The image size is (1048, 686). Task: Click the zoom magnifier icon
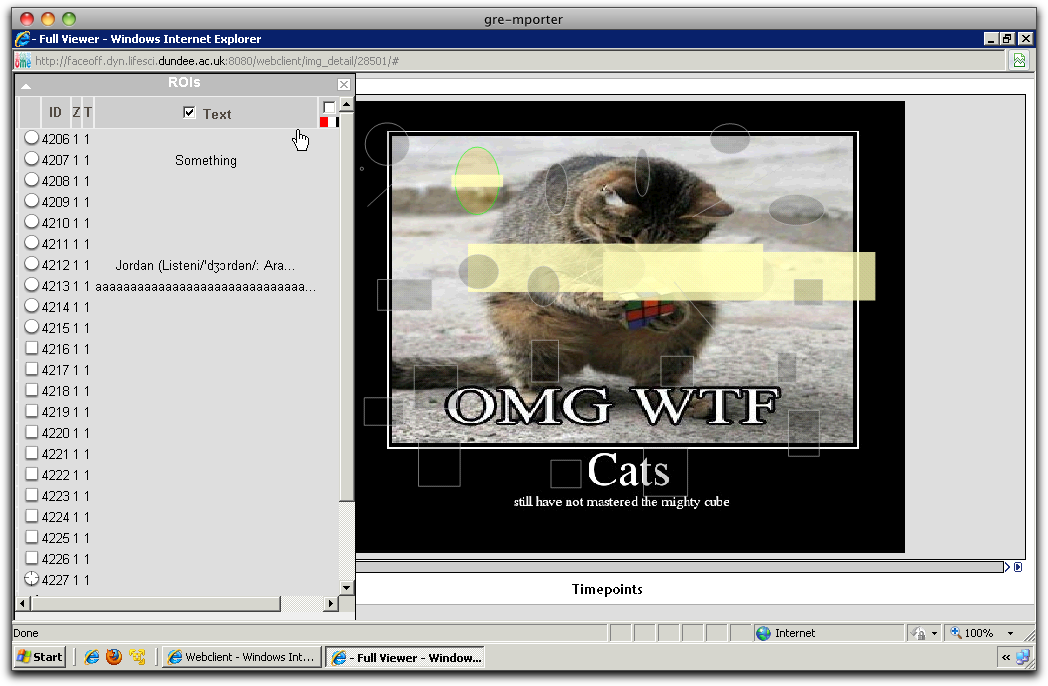click(956, 633)
